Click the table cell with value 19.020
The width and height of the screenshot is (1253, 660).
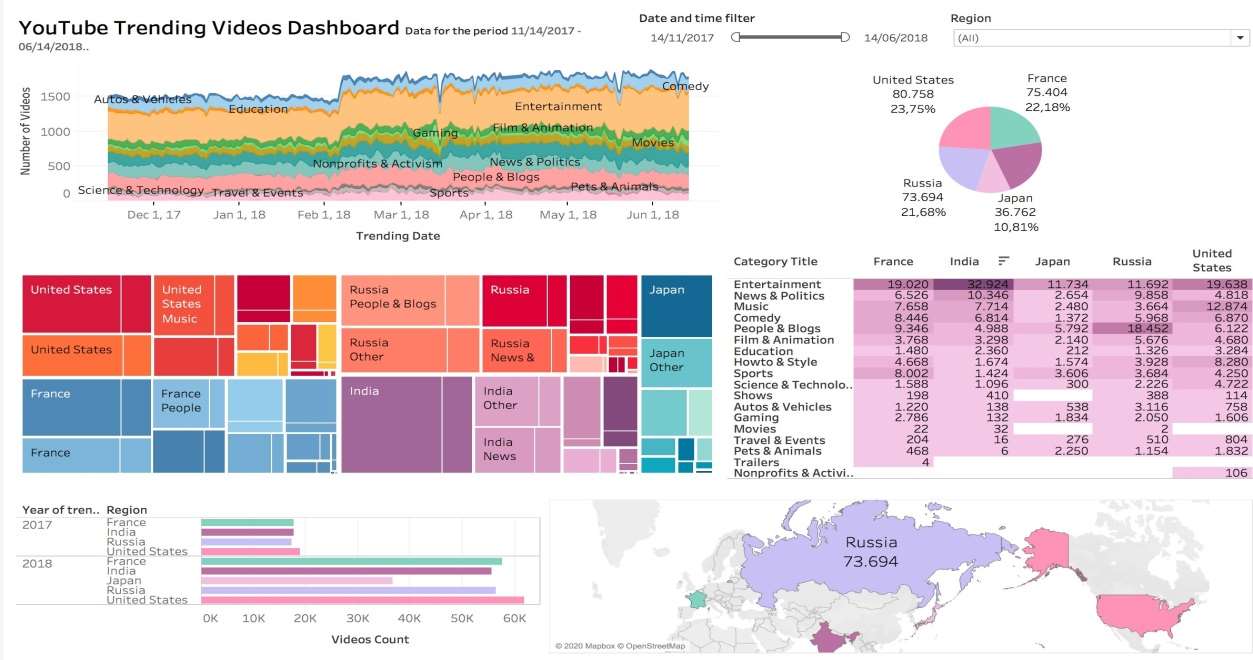click(893, 284)
